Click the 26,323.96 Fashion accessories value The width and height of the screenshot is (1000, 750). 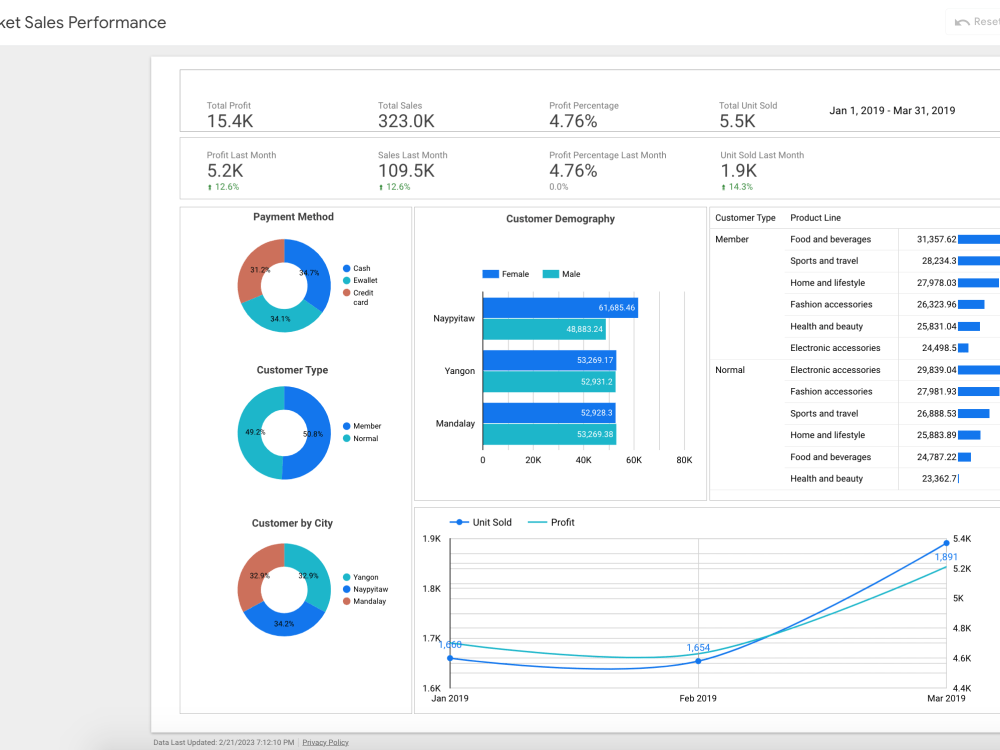click(936, 304)
